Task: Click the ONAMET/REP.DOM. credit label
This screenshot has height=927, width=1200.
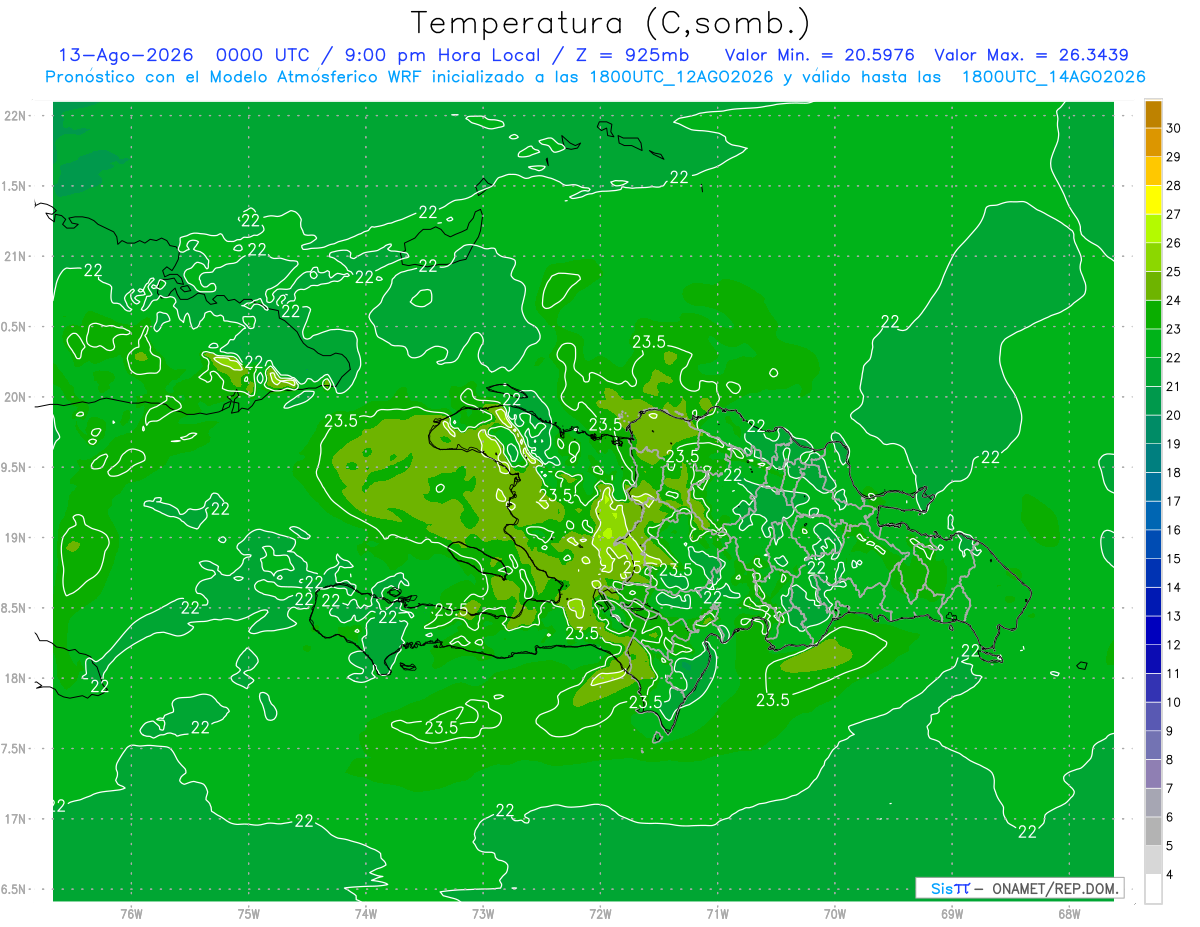Action: click(1055, 888)
